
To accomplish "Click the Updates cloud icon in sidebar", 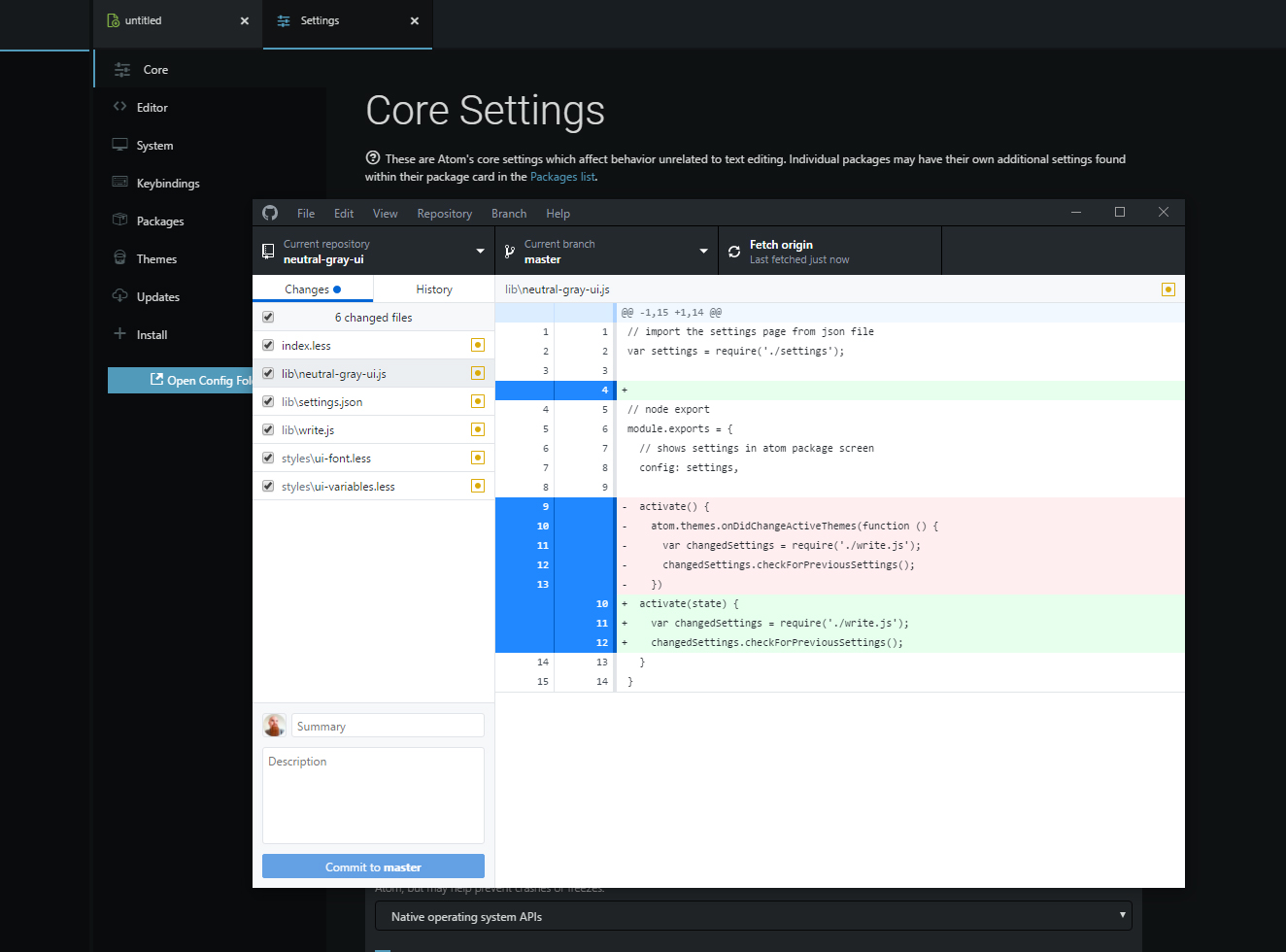I will coord(121,296).
